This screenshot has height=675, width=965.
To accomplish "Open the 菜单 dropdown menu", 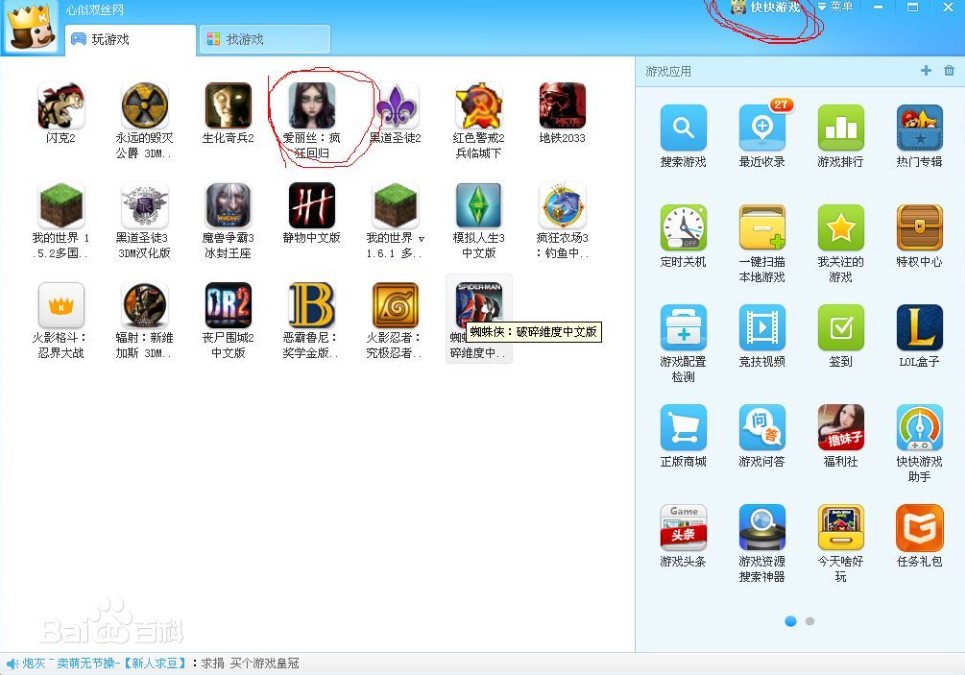I will point(835,7).
